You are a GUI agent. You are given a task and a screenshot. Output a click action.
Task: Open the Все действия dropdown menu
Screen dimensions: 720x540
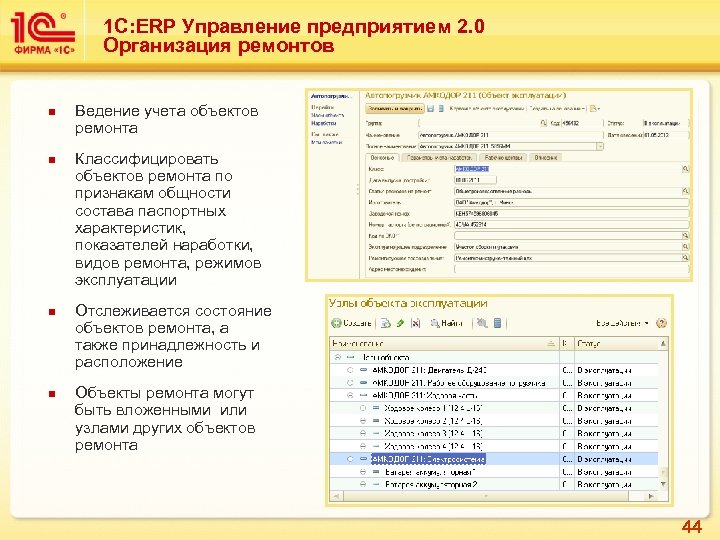(x=622, y=323)
